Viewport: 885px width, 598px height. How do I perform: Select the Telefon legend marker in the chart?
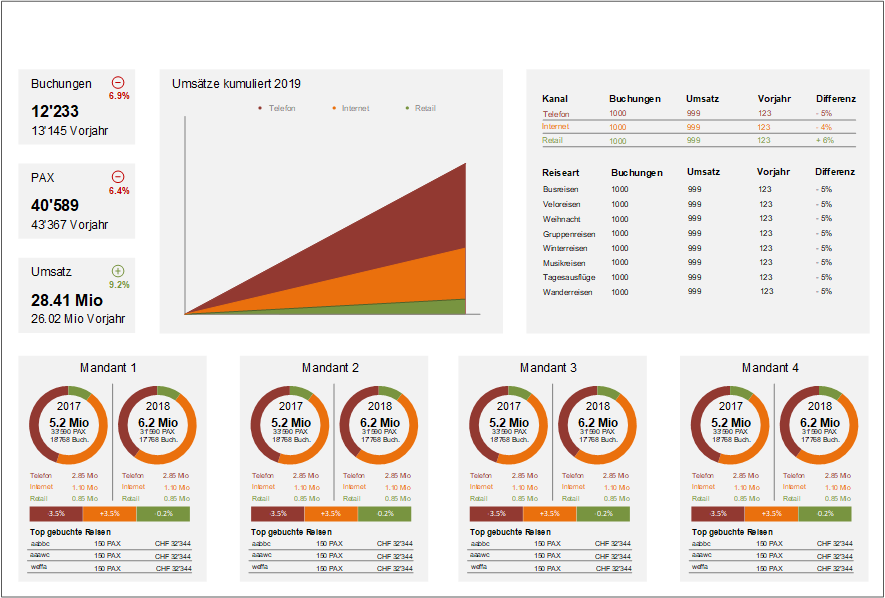coord(260,108)
